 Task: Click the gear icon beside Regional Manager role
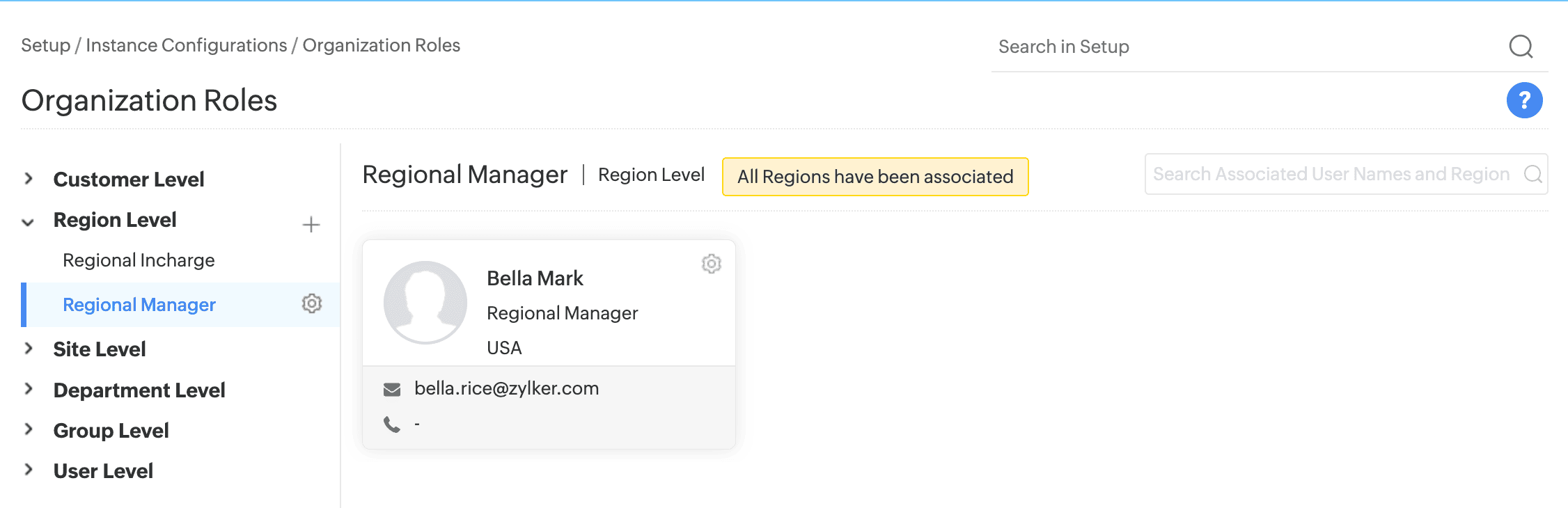[x=311, y=303]
